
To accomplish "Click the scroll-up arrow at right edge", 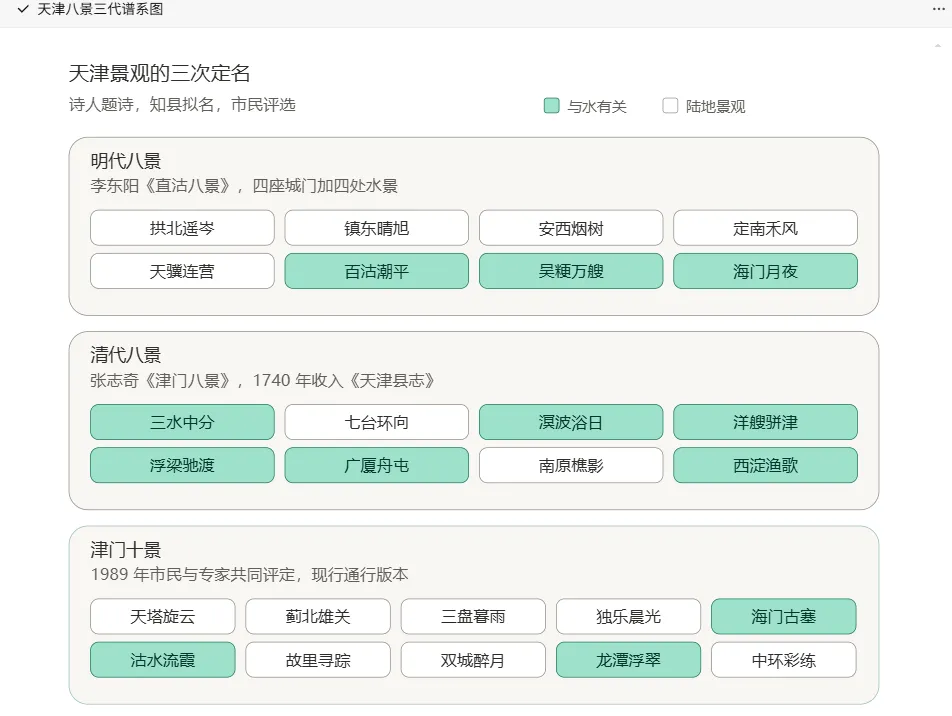I will pyautogui.click(x=939, y=46).
